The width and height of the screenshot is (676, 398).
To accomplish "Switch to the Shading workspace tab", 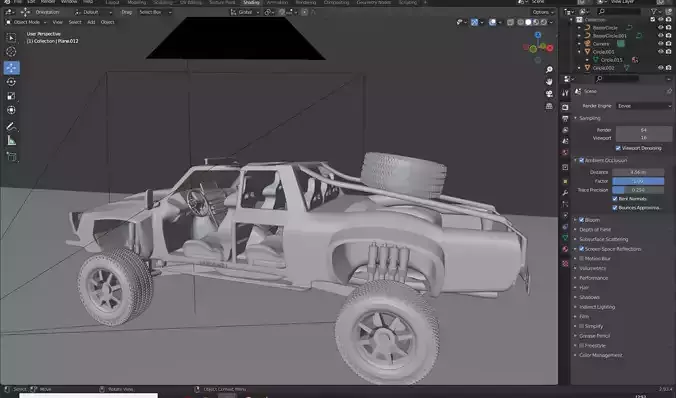I will tap(251, 3).
